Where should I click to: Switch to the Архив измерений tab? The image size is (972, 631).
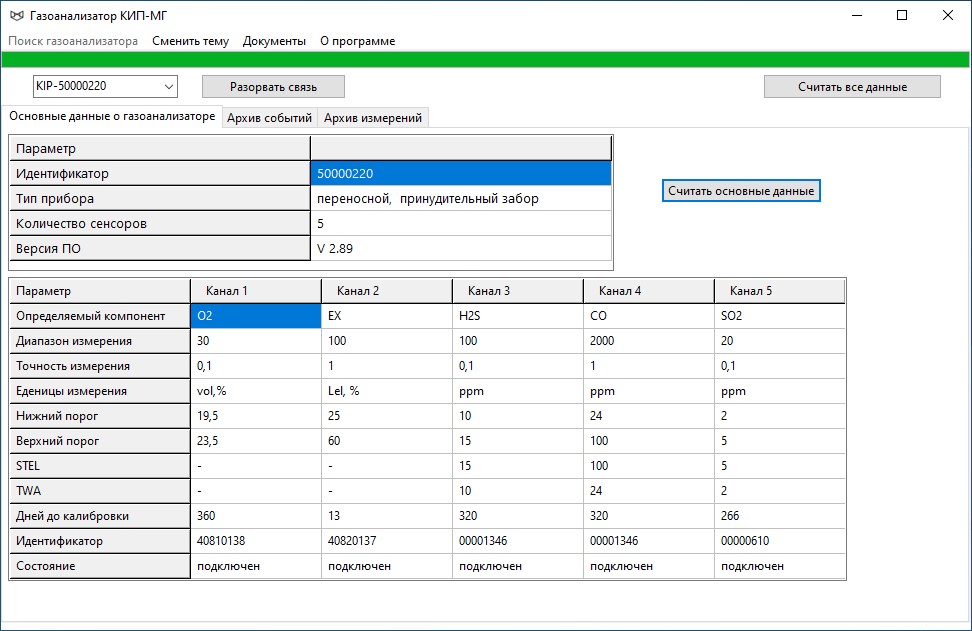373,118
